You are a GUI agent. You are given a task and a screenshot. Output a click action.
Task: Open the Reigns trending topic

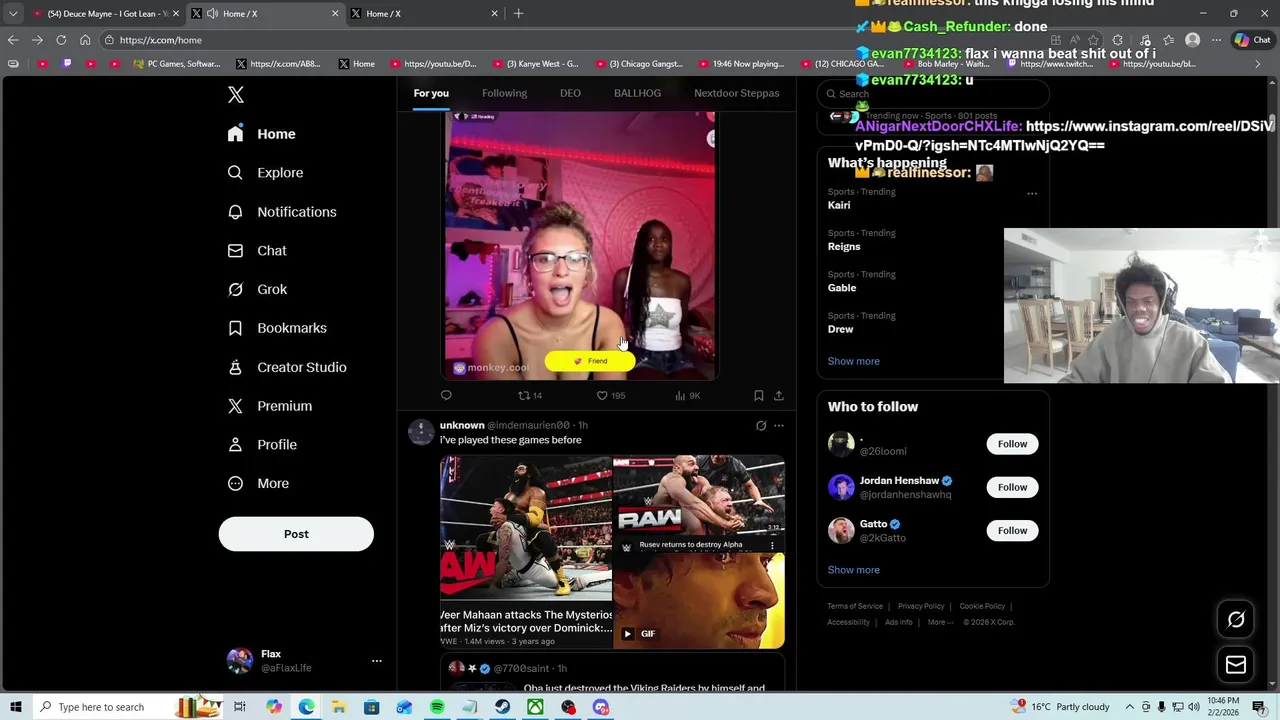pos(844,246)
